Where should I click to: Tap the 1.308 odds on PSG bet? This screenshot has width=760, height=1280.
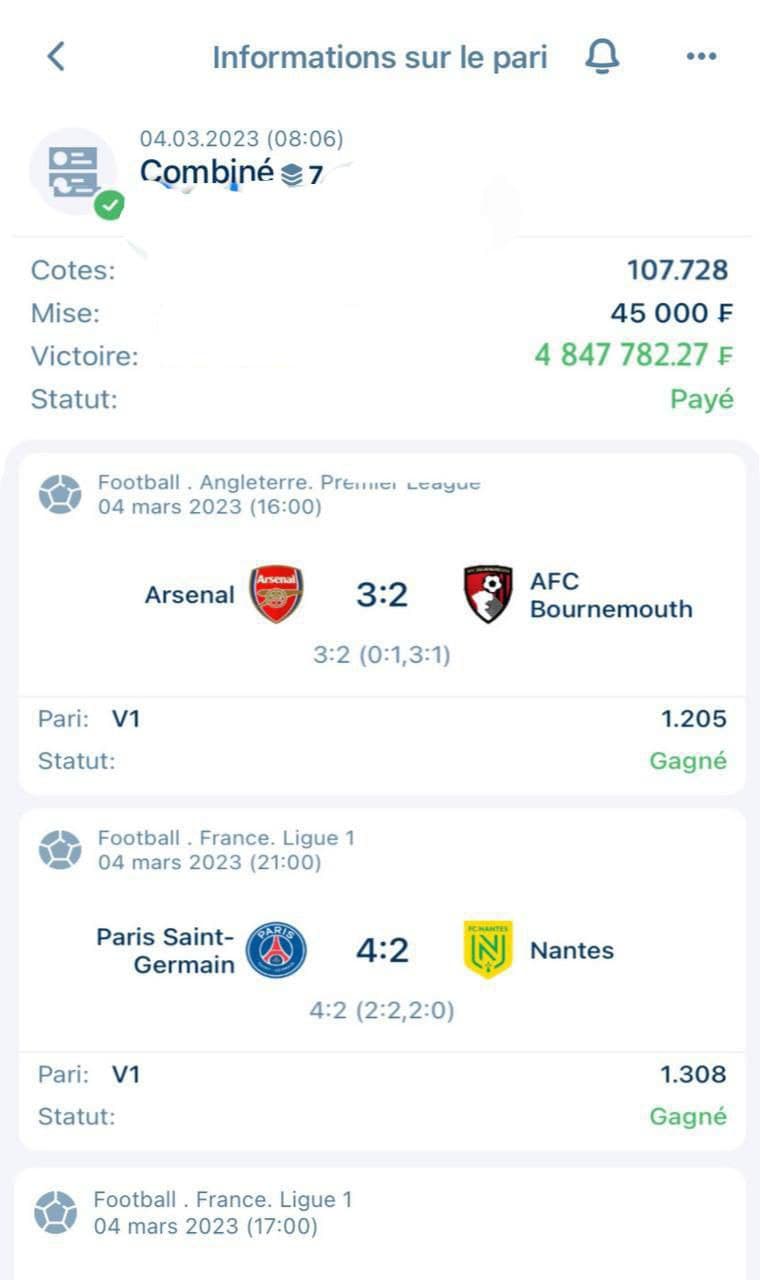tap(693, 1075)
